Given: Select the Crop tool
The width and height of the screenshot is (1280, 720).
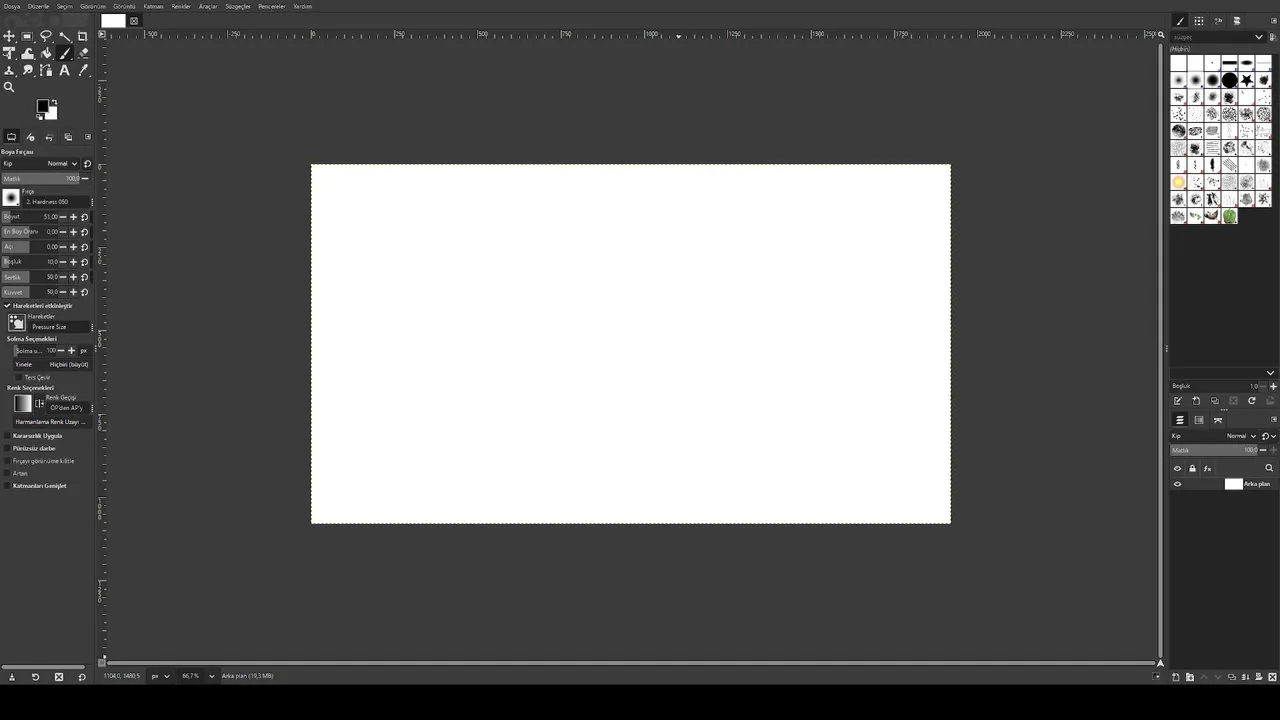Looking at the screenshot, I should pos(82,36).
